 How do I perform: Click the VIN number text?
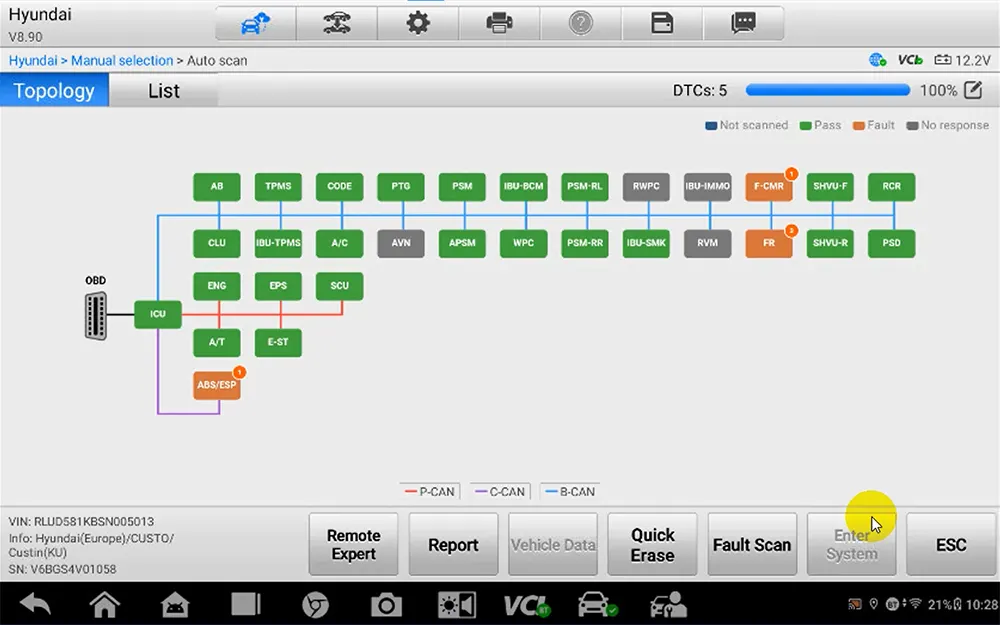click(x=81, y=522)
